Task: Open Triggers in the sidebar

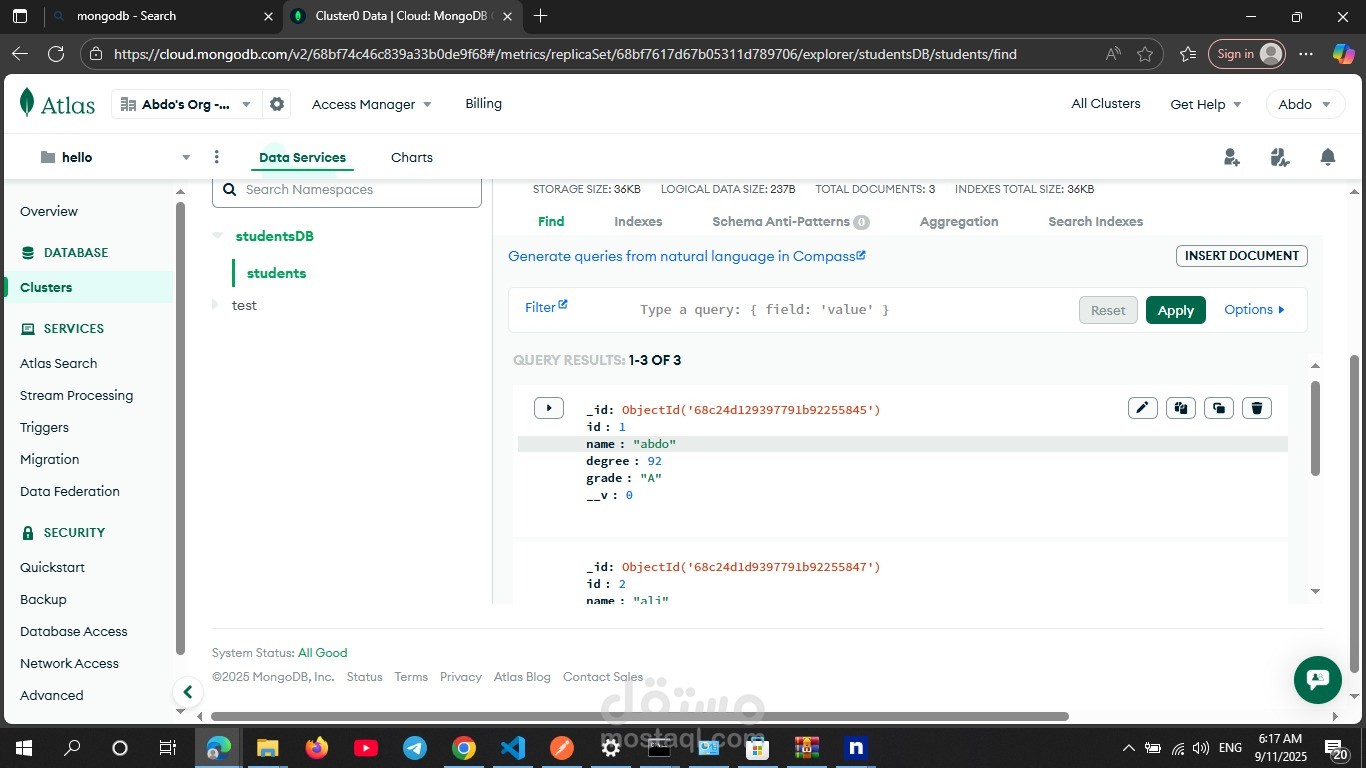Action: pos(44,427)
